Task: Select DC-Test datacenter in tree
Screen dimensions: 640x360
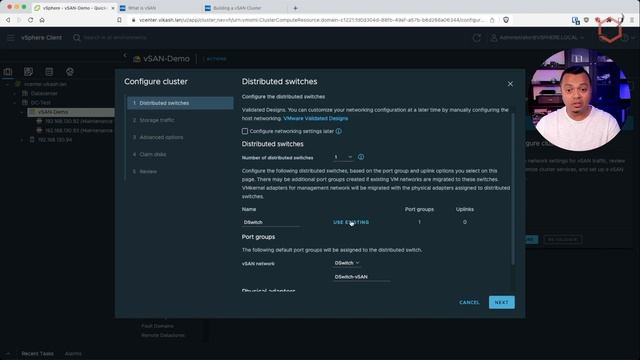Action: pyautogui.click(x=40, y=102)
